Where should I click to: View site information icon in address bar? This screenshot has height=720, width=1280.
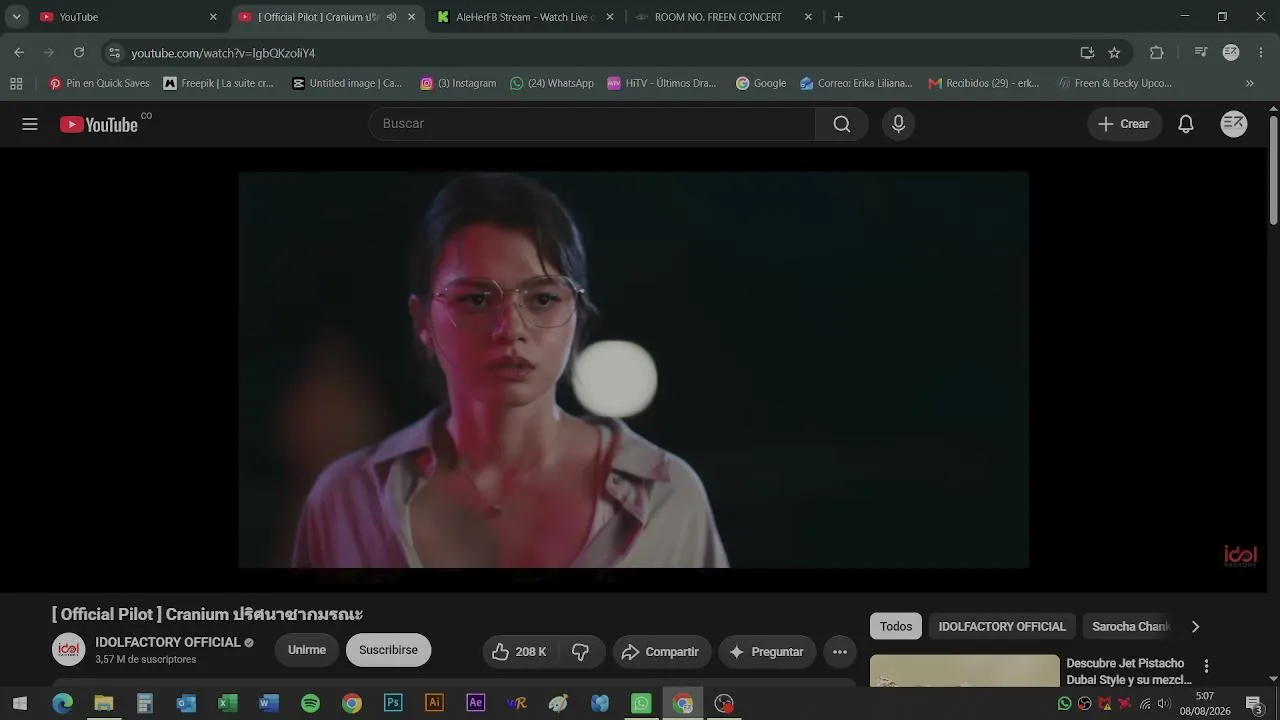pyautogui.click(x=114, y=53)
